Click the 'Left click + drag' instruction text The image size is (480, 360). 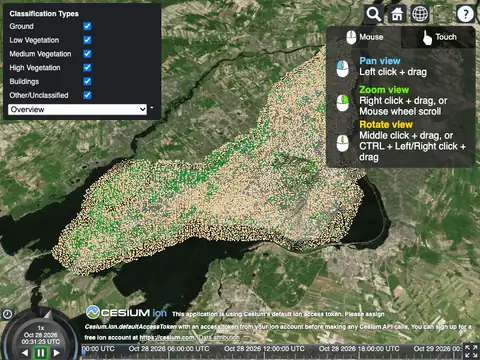(x=393, y=72)
